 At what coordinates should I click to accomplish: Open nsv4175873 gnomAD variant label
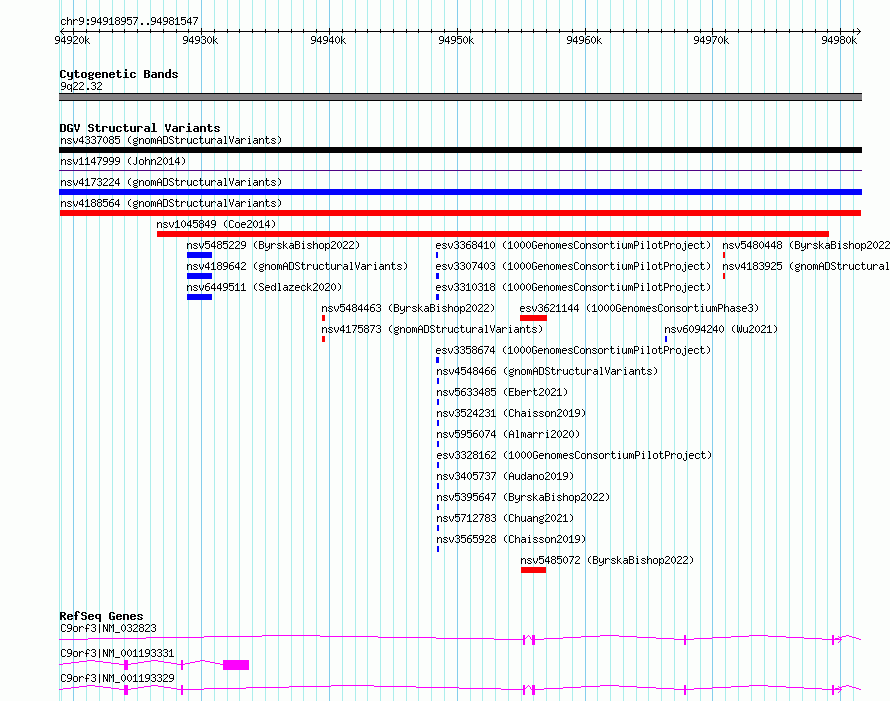432,329
